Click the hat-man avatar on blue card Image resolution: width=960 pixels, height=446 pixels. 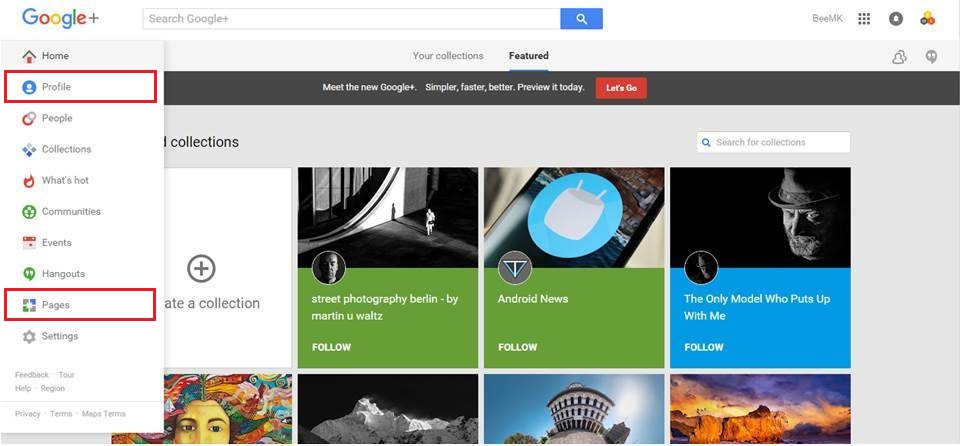tap(701, 268)
